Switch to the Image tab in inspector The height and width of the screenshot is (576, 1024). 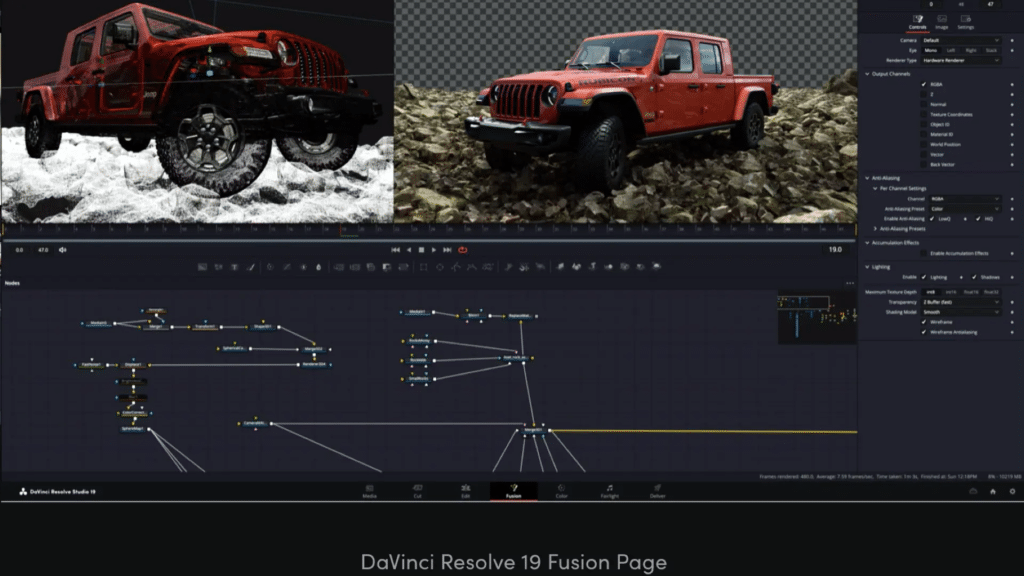(941, 22)
